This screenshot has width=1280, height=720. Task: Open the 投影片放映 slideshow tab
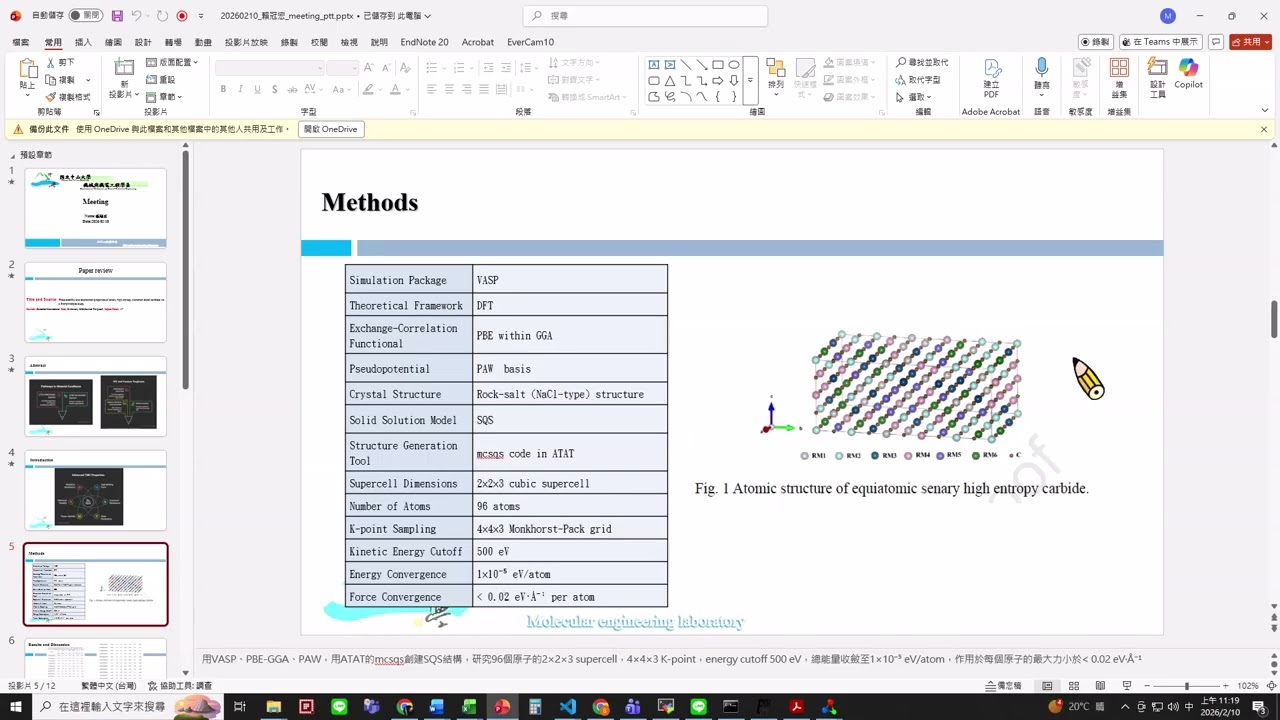pos(246,42)
